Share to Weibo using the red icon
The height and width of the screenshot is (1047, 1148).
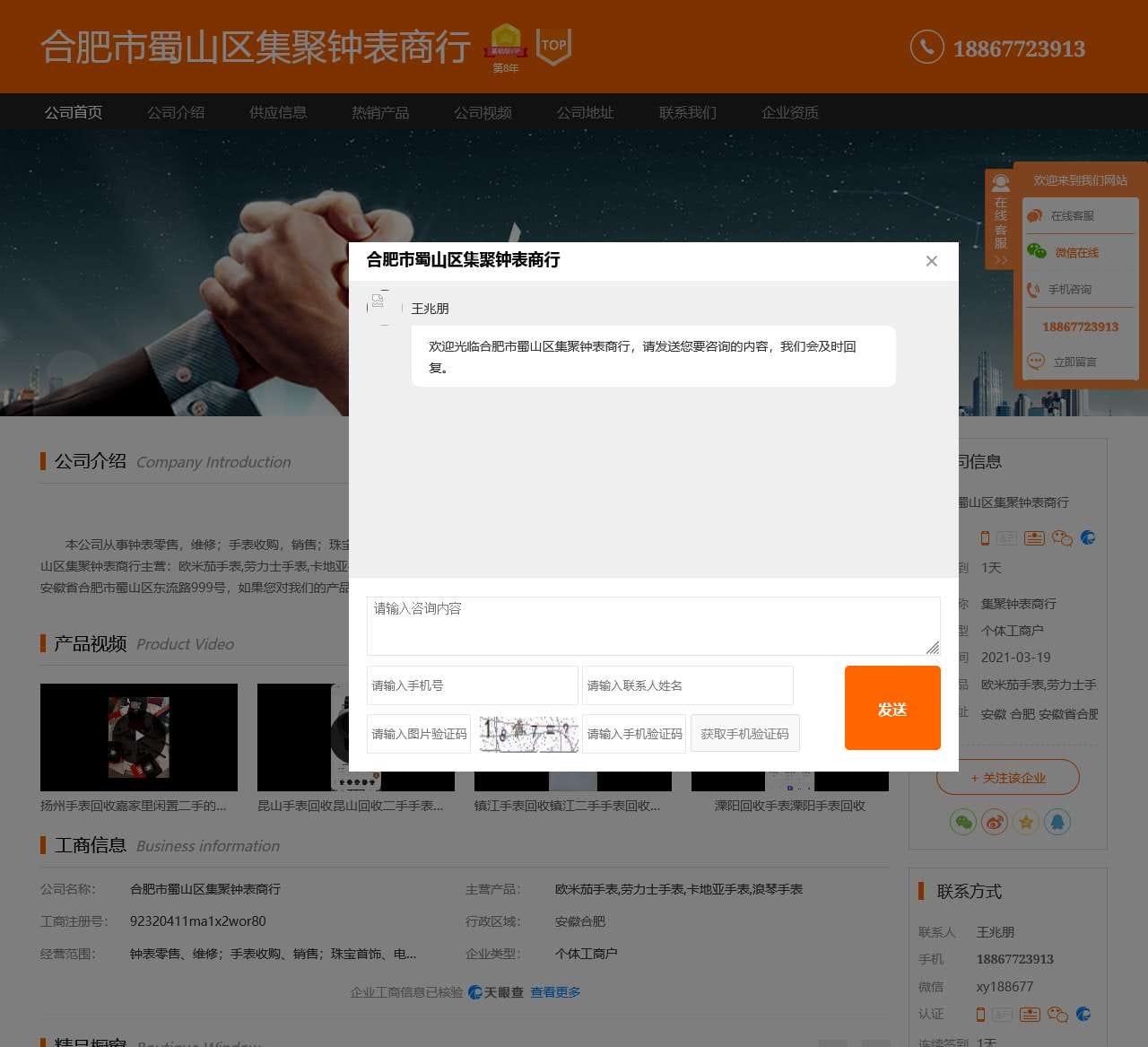coord(995,821)
